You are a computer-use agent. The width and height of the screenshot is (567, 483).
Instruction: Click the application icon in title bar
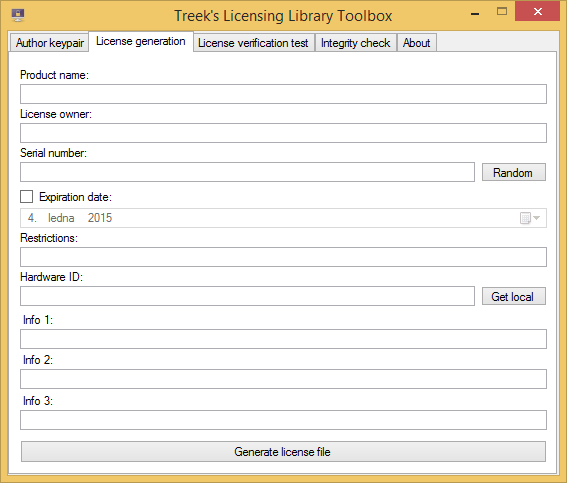coord(18,15)
